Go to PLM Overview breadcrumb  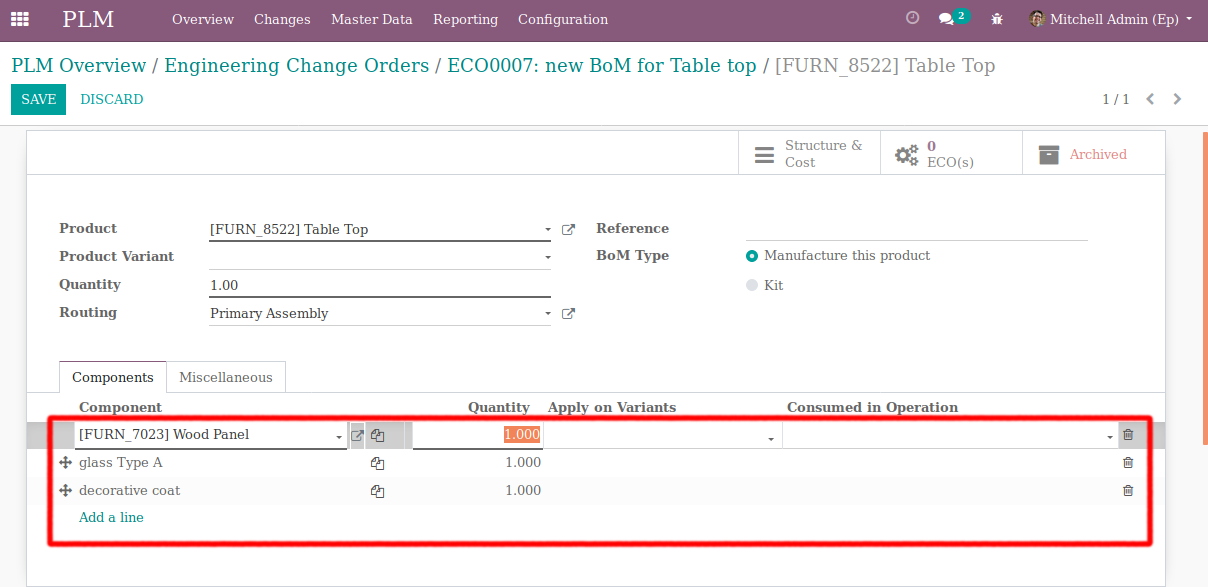click(79, 66)
